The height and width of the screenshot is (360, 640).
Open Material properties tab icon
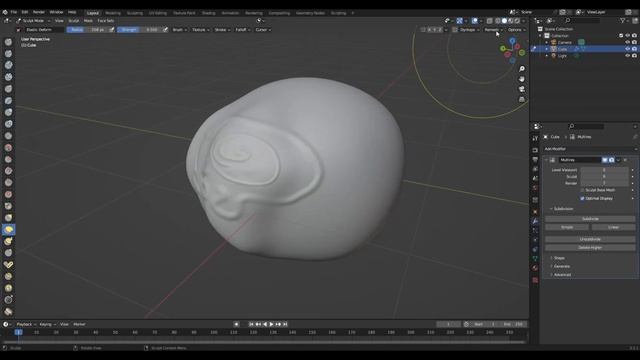click(x=535, y=268)
